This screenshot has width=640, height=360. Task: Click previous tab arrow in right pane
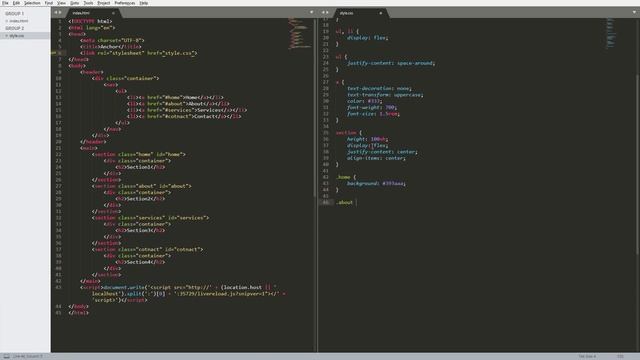[323, 12]
